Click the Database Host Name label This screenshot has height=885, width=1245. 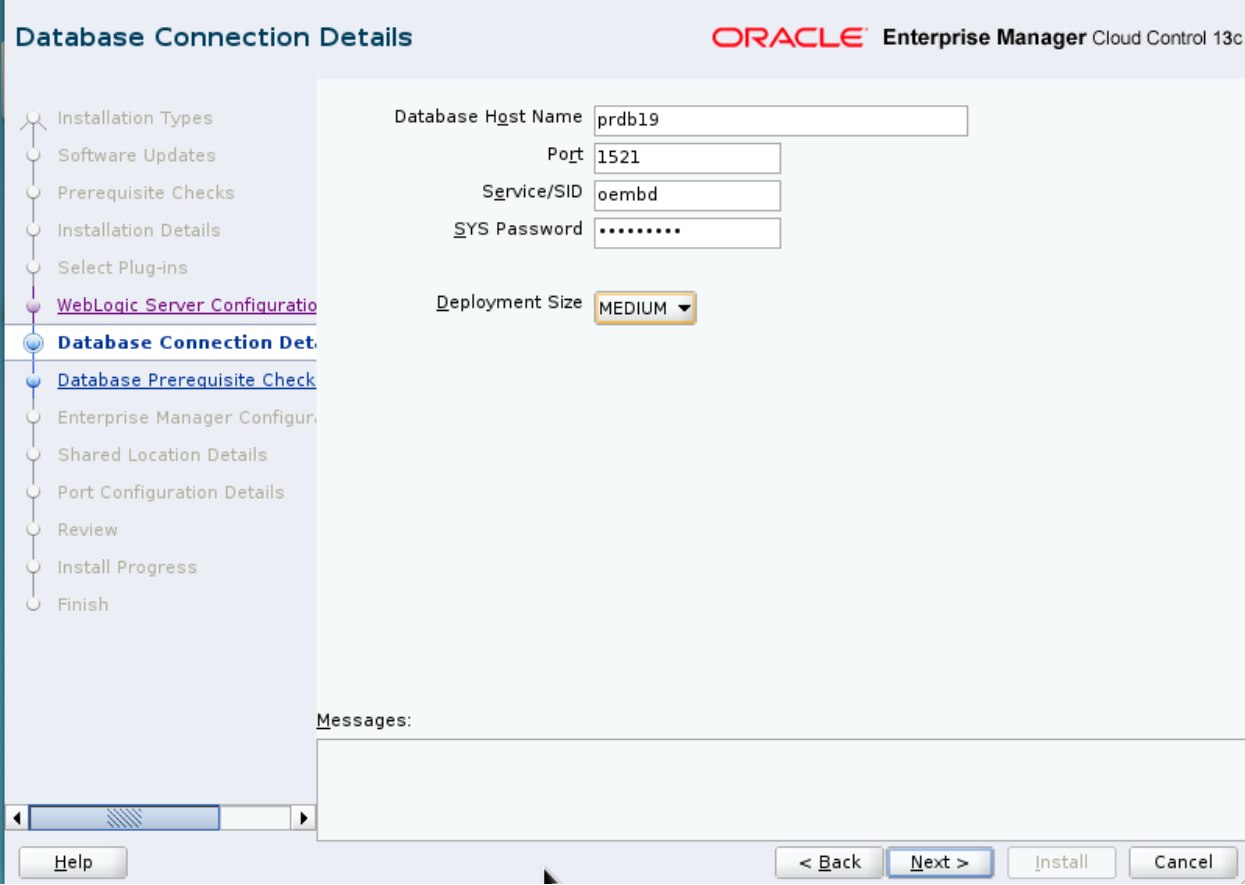click(488, 117)
